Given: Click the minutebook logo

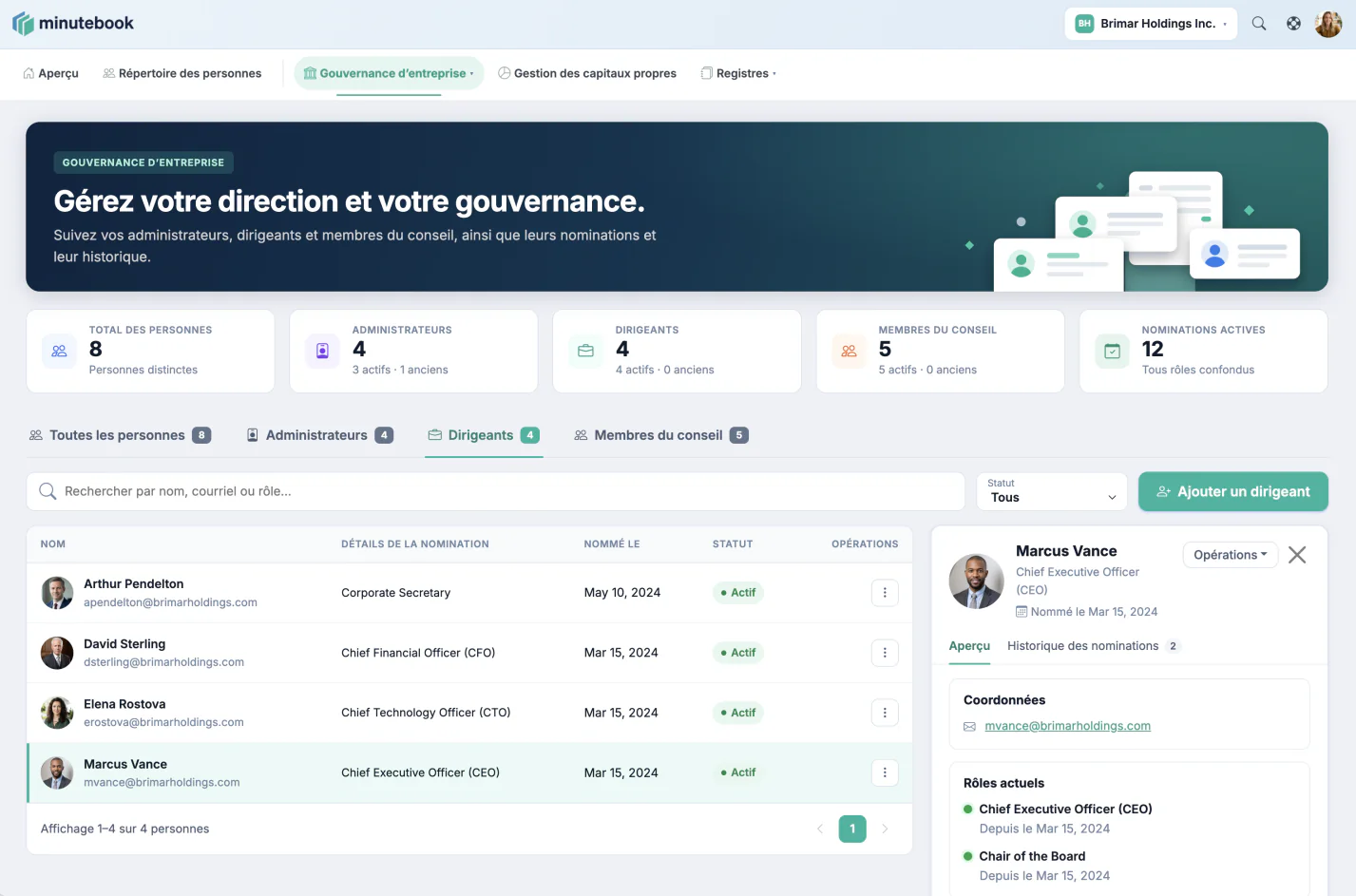Looking at the screenshot, I should (x=73, y=24).
